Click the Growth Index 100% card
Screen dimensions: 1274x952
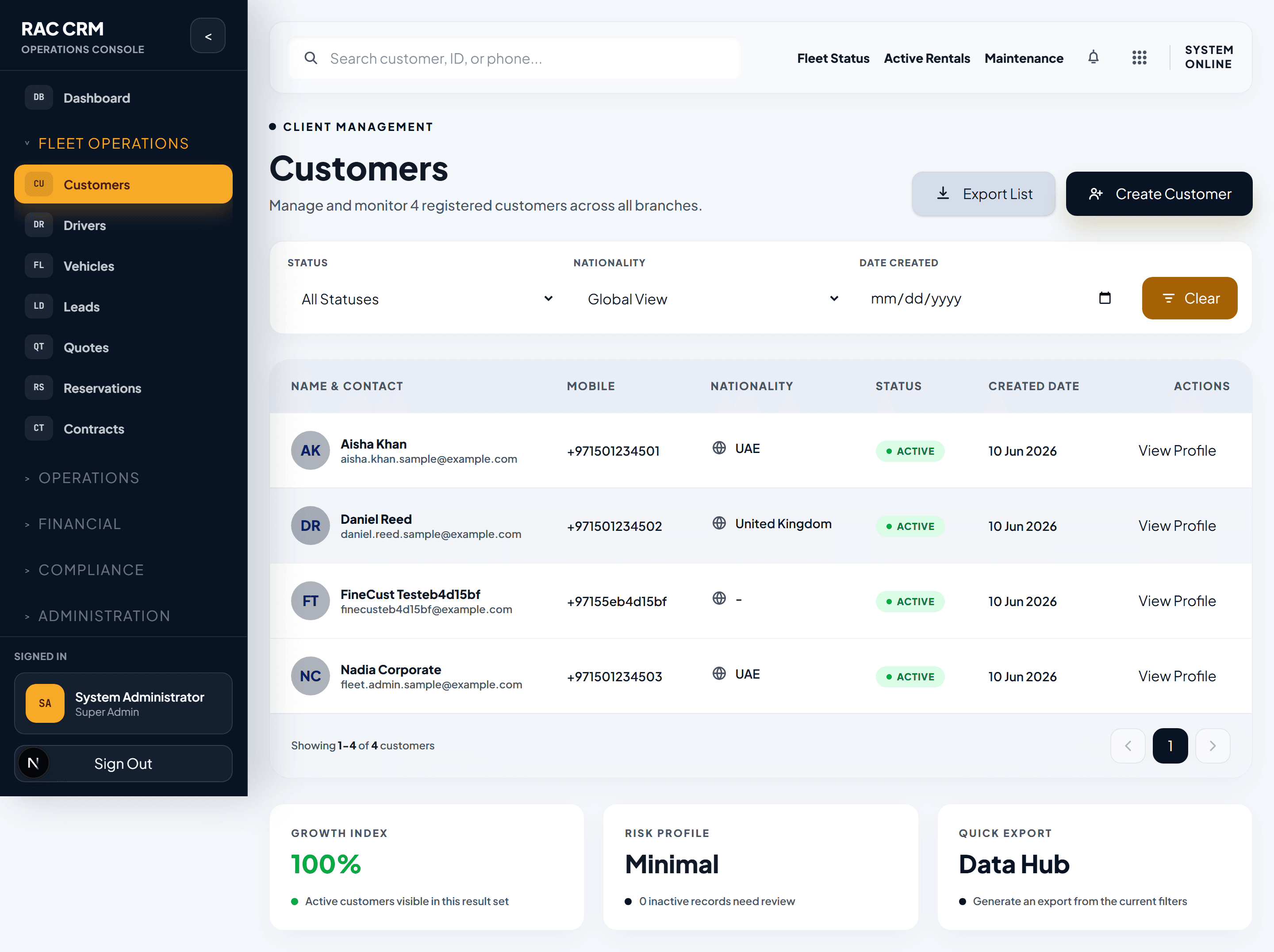(427, 867)
